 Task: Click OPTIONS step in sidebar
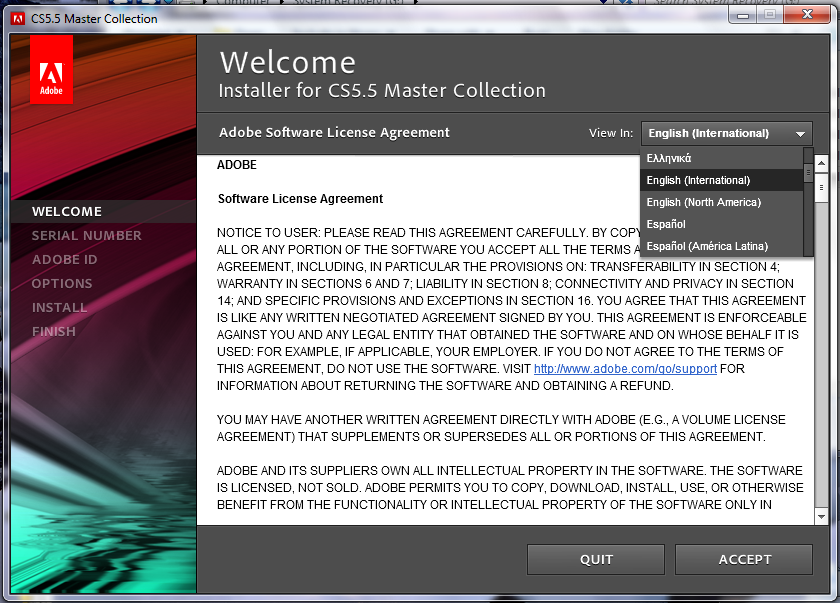62,284
